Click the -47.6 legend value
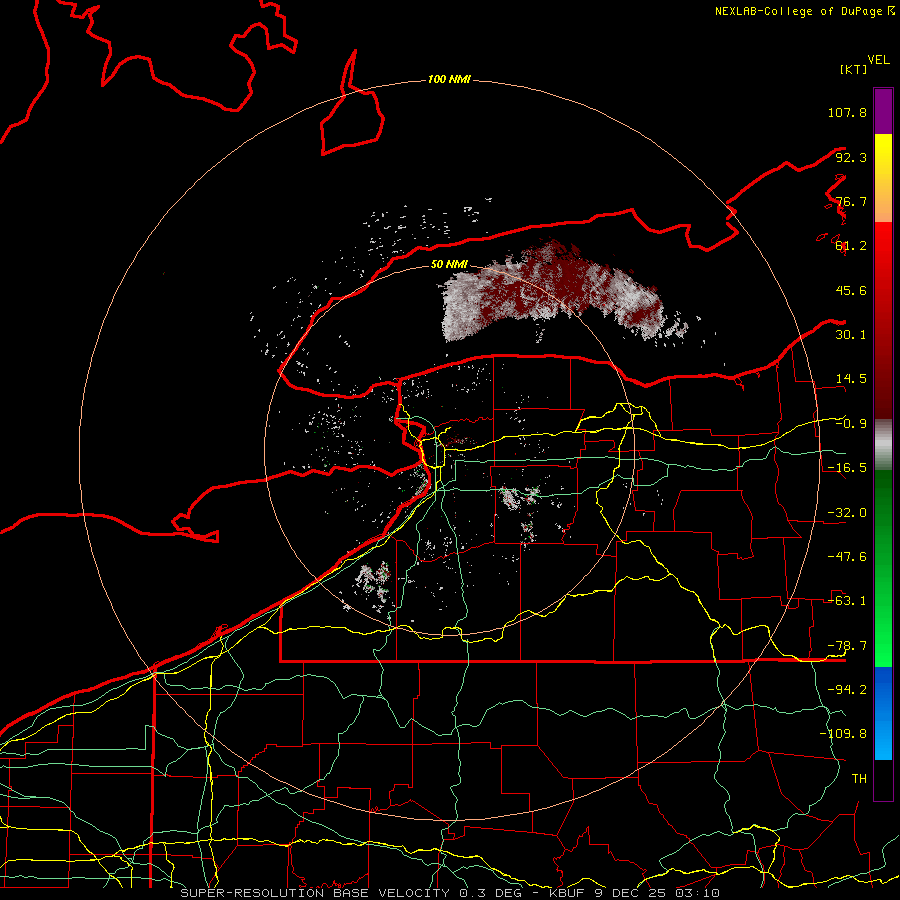Image resolution: width=900 pixels, height=900 pixels. click(x=847, y=557)
